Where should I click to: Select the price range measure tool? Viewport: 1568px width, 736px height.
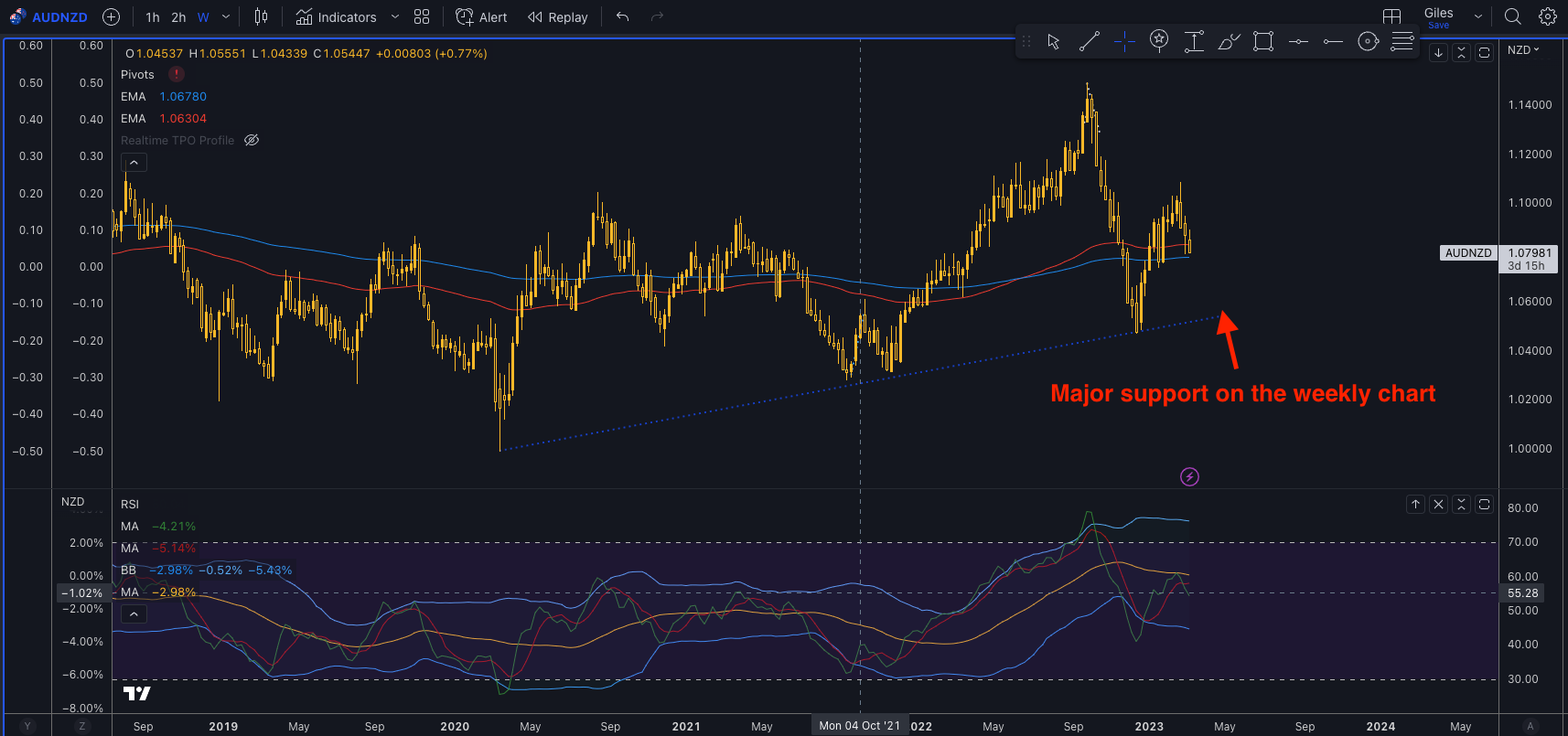[1194, 41]
